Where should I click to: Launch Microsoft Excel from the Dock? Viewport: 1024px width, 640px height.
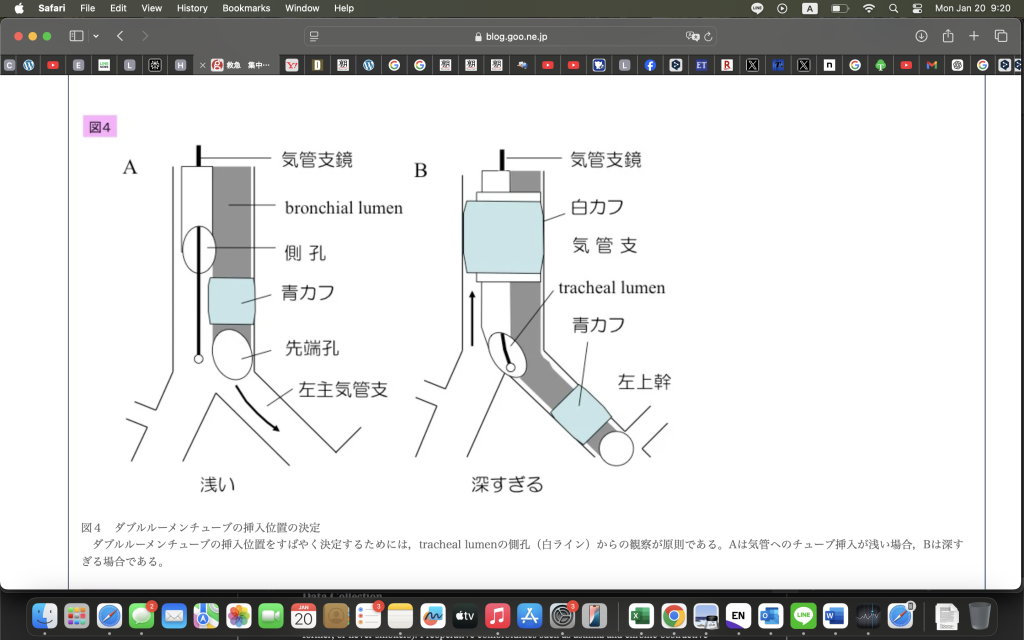point(641,616)
